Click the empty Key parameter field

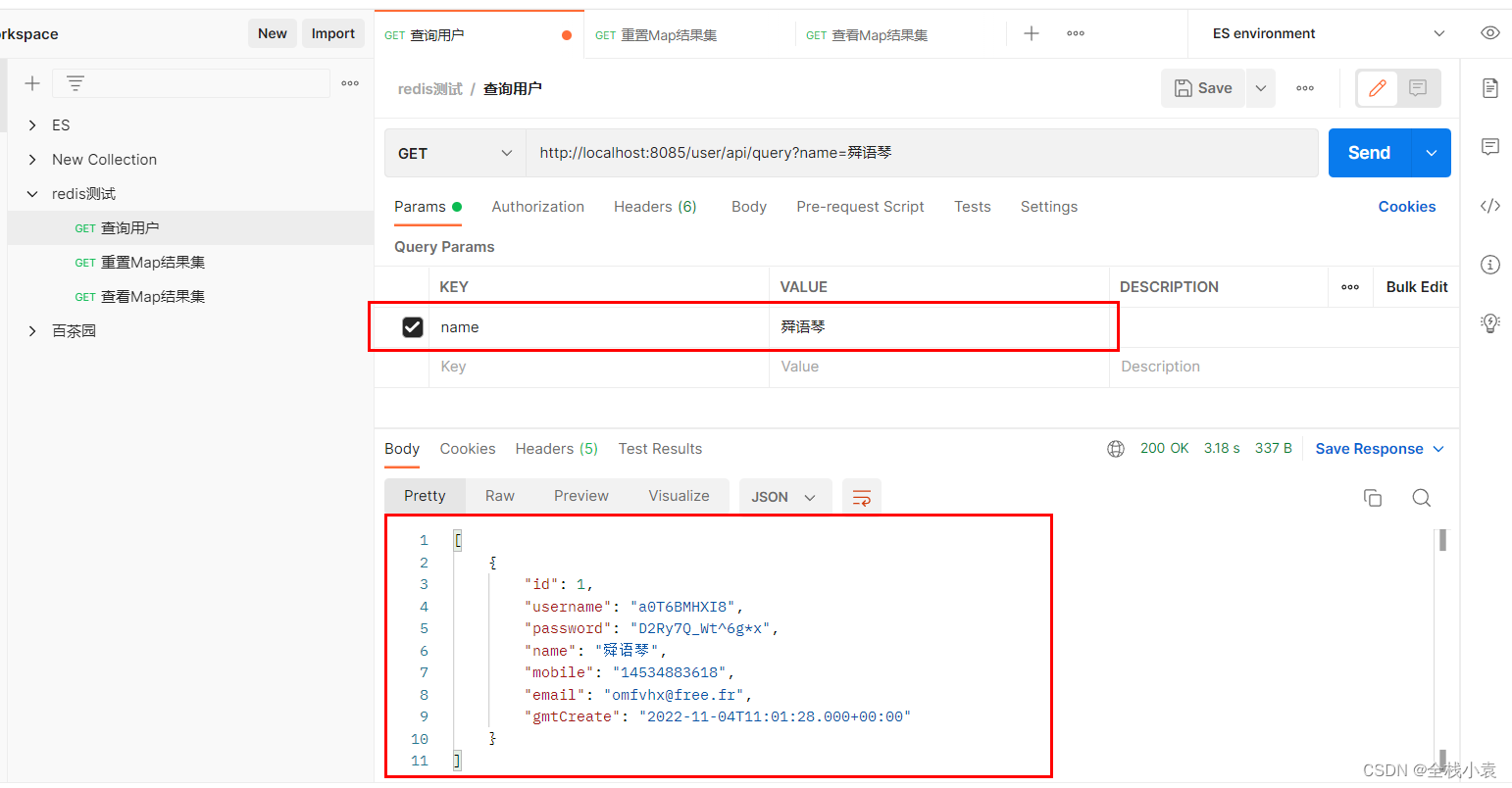pyautogui.click(x=598, y=367)
